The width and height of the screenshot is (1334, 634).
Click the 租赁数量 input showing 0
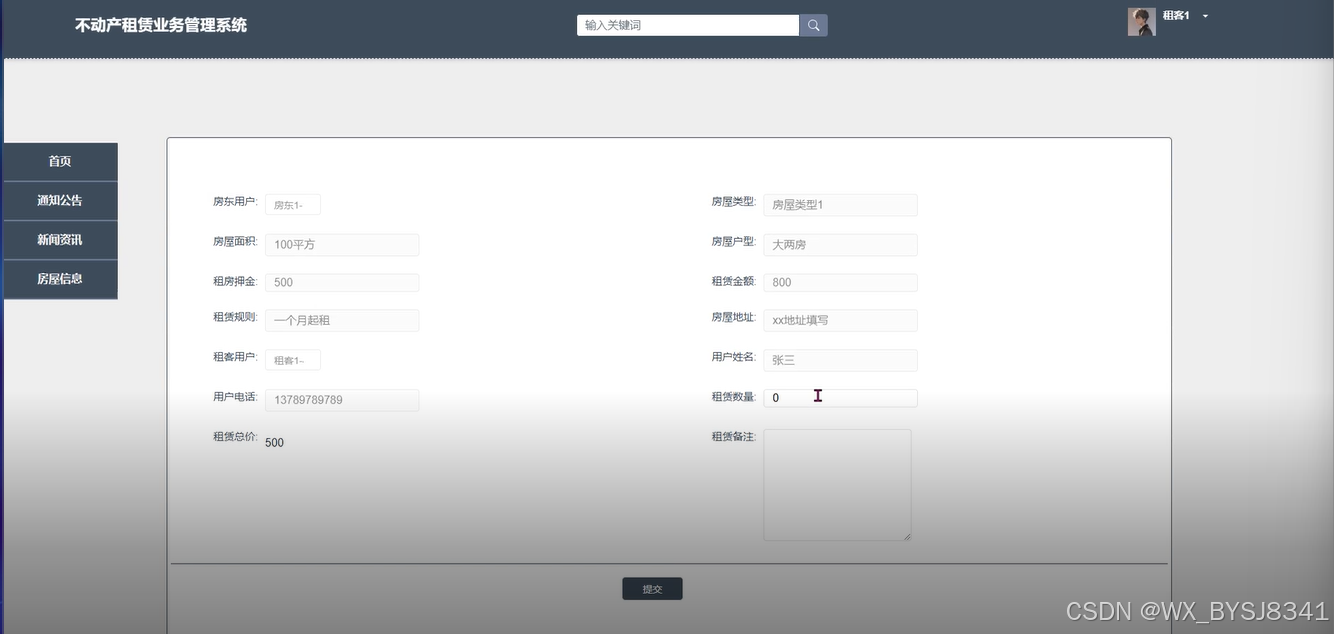tap(840, 398)
